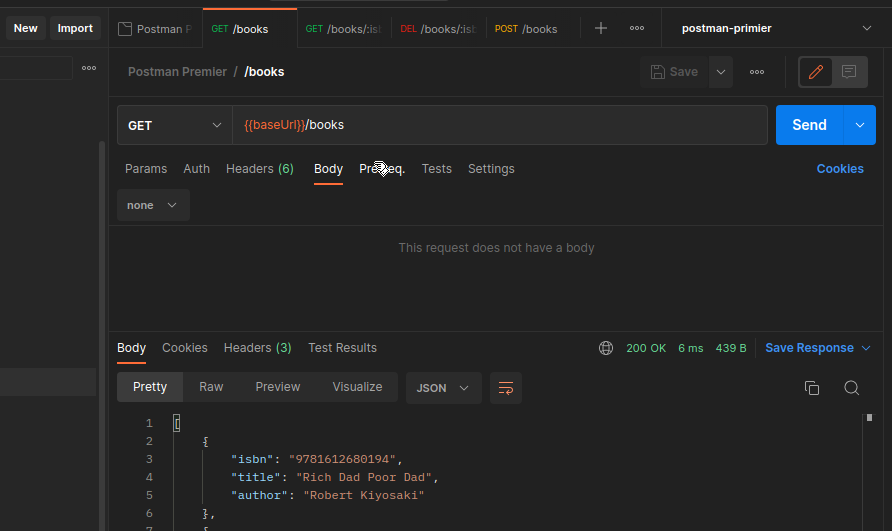This screenshot has width=892, height=531.
Task: Open comments mode icon
Action: pyautogui.click(x=849, y=72)
